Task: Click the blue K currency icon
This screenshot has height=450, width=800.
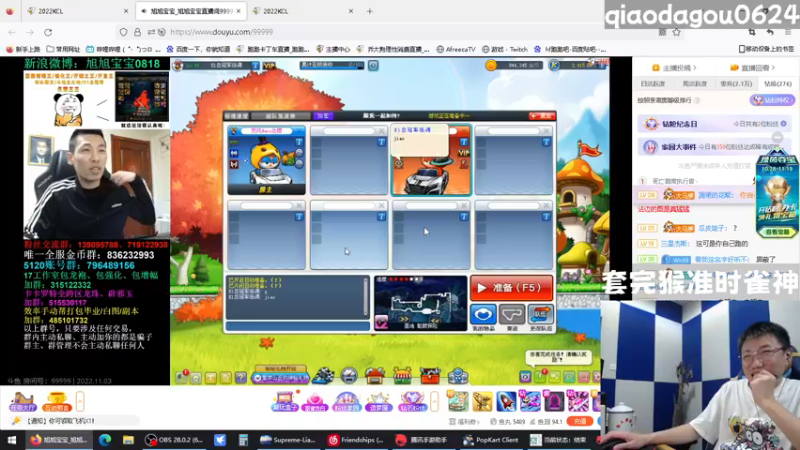Action: pyautogui.click(x=555, y=65)
